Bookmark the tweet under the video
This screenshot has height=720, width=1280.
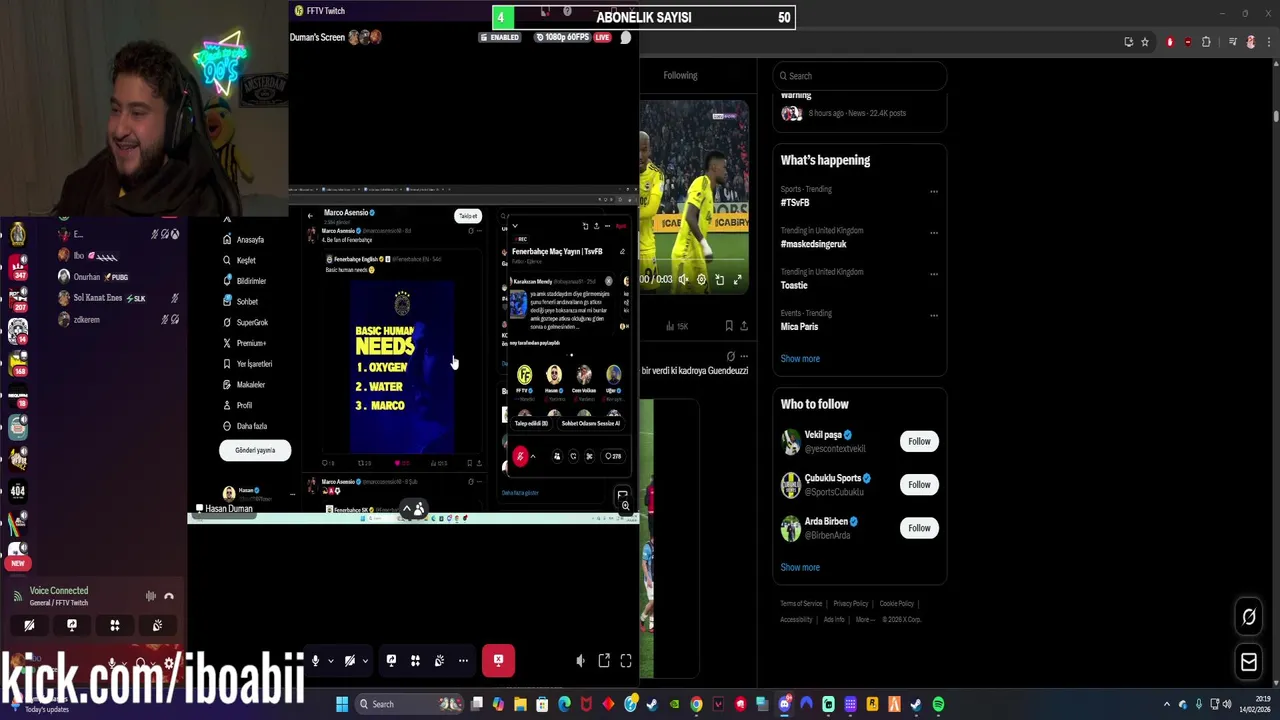point(729,326)
